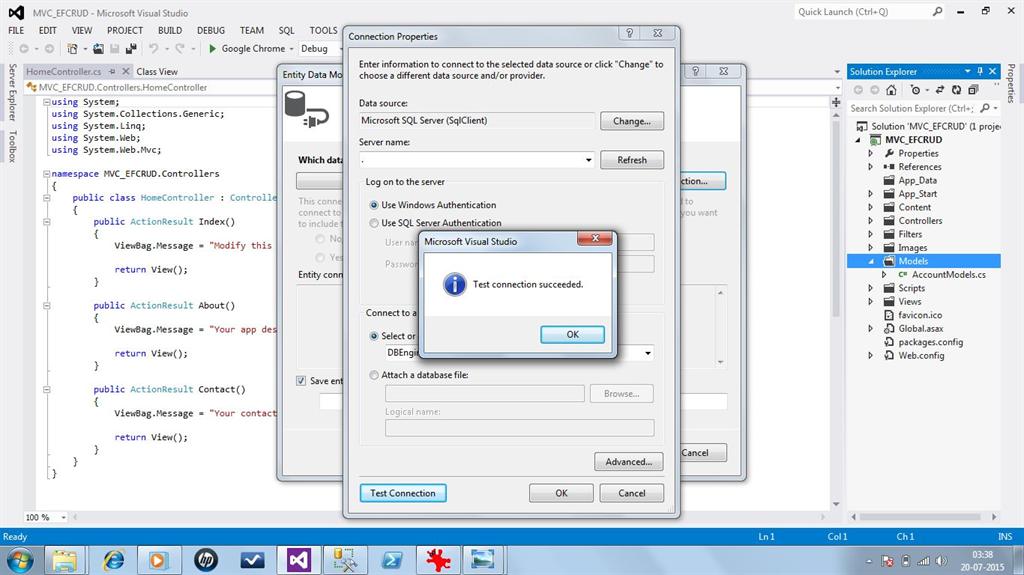
Task: Click Server name input field
Action: (471, 160)
